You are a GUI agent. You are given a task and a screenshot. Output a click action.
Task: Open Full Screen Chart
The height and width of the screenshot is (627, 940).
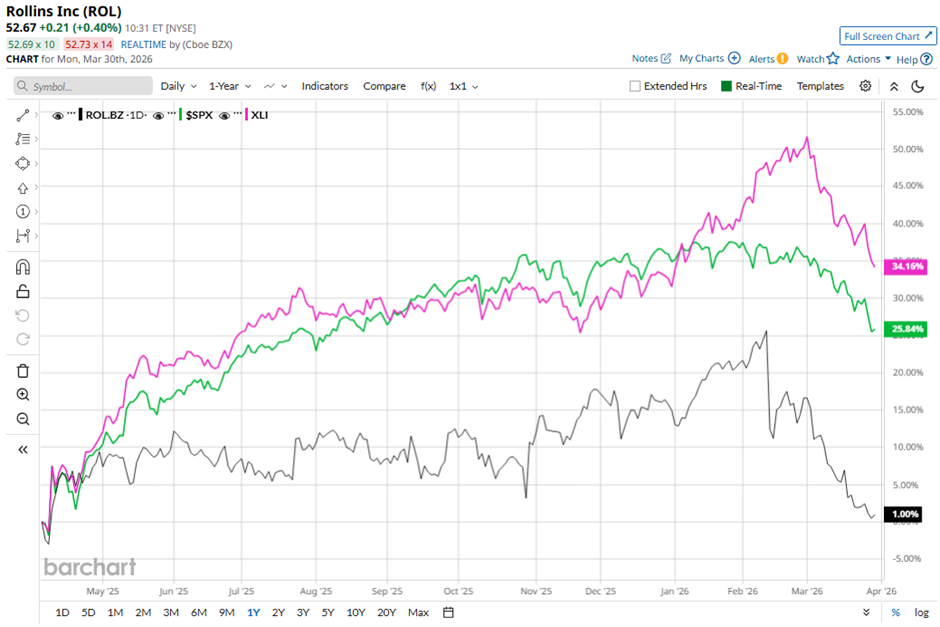click(x=888, y=36)
